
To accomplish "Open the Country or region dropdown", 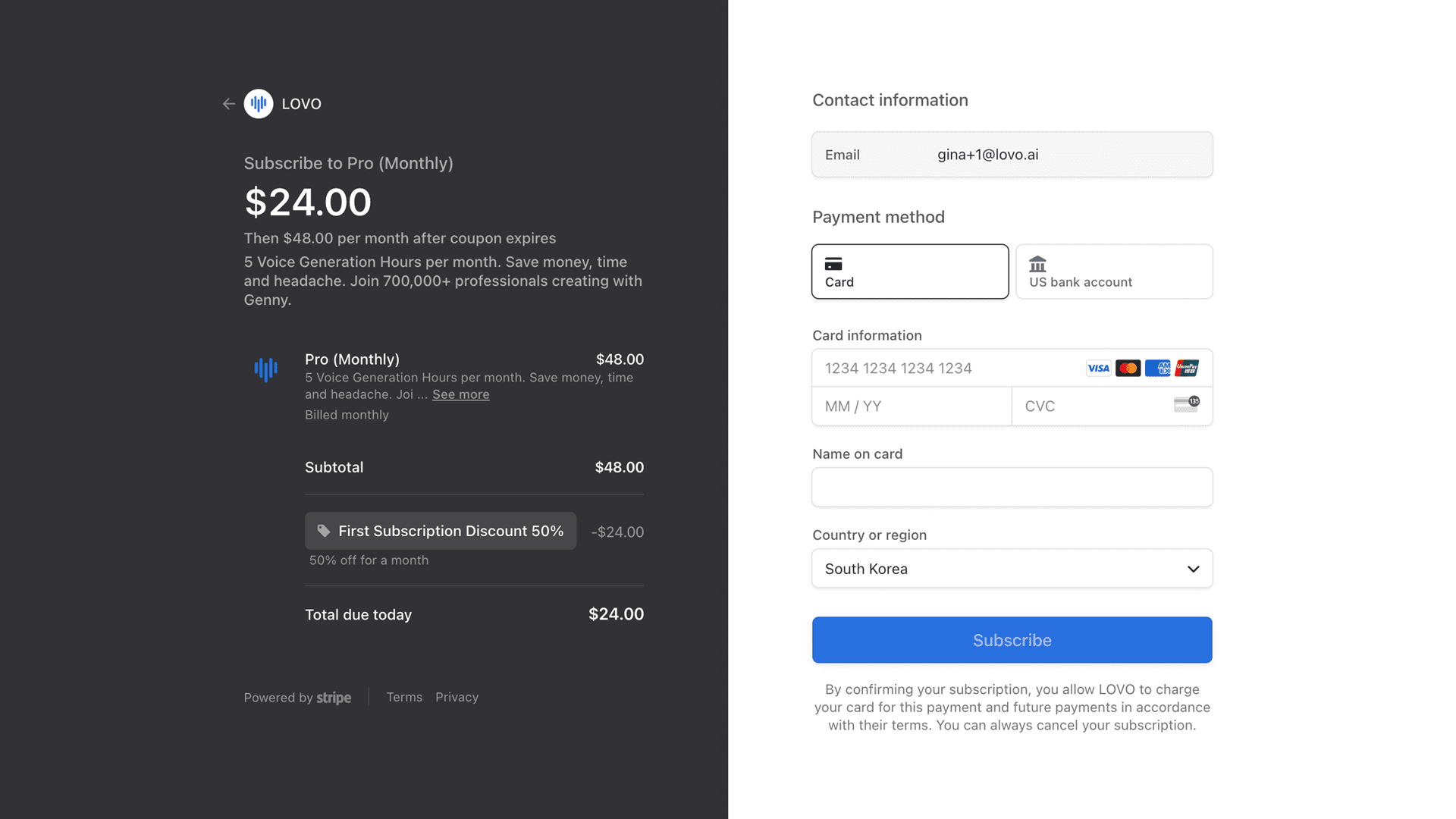I will tap(1012, 568).
